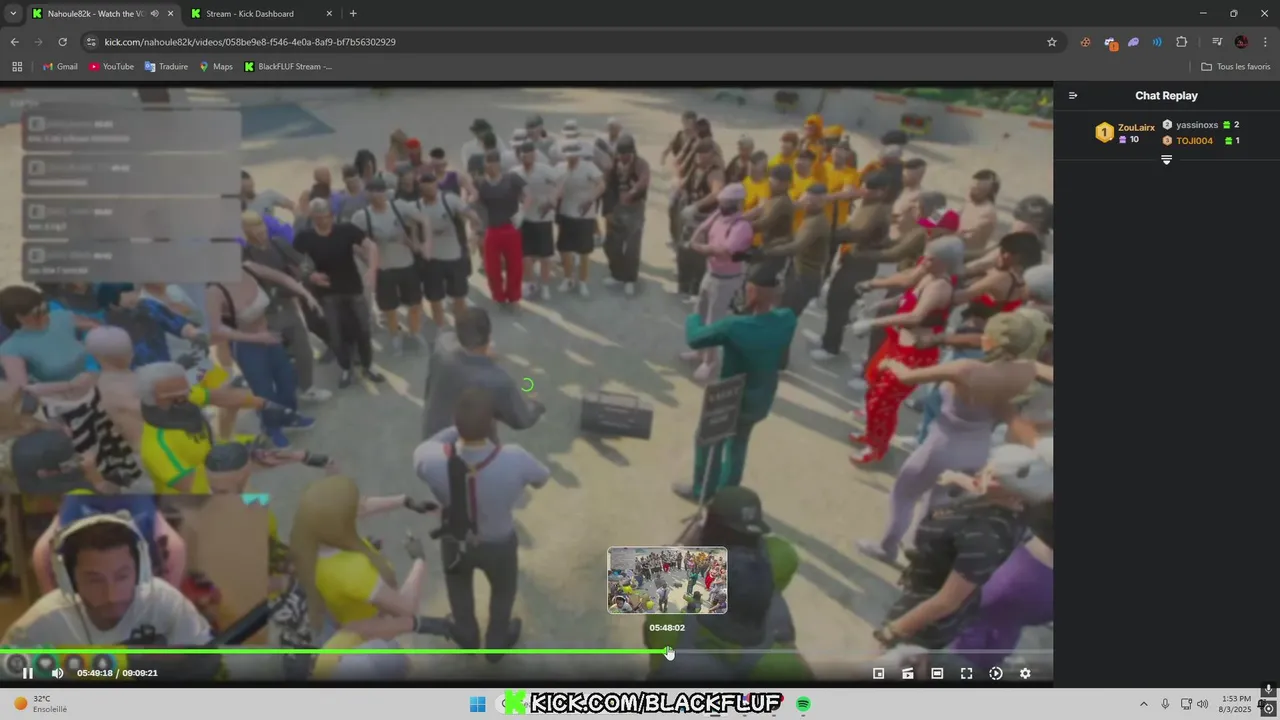Open the weather widget showing 32°C
This screenshot has height=720, width=1280.
pyautogui.click(x=40, y=704)
